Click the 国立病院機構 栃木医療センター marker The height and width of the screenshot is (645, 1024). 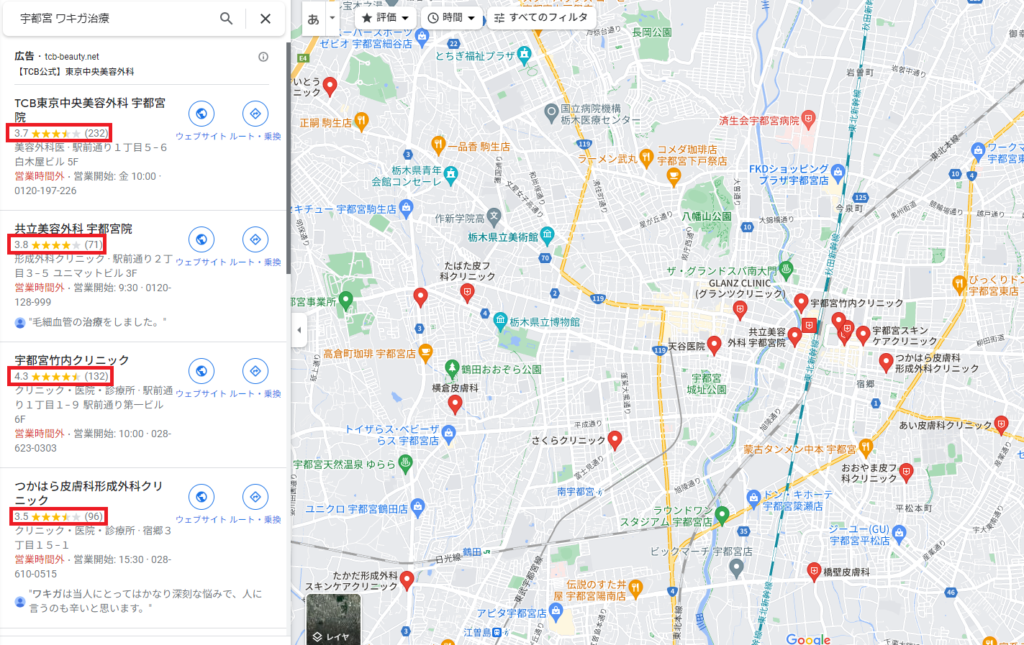(x=552, y=113)
